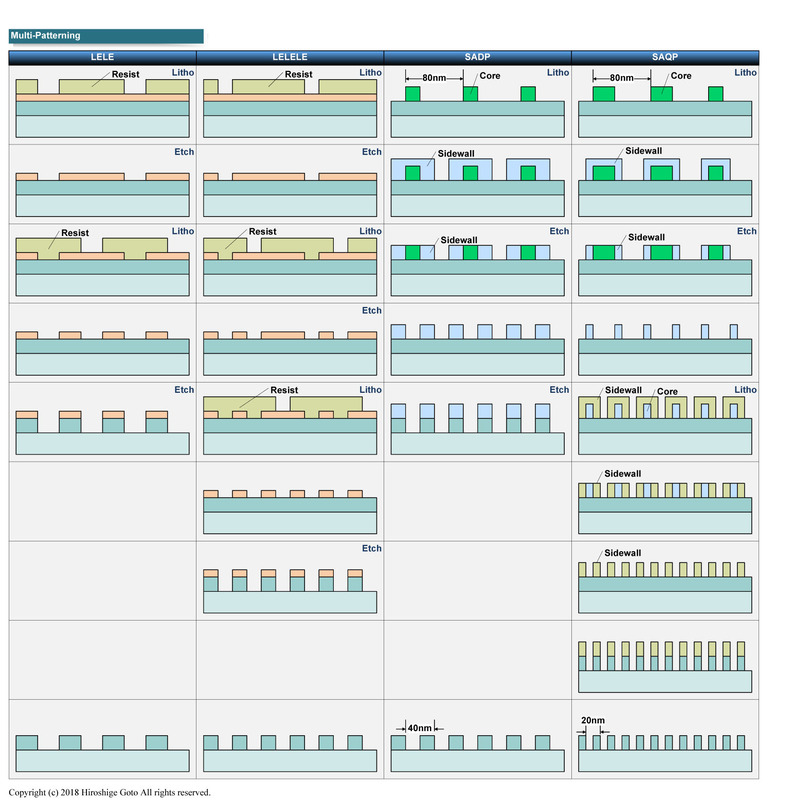The height and width of the screenshot is (800, 792).
Task: Click the Etch label in LELE second step
Action: tap(184, 152)
